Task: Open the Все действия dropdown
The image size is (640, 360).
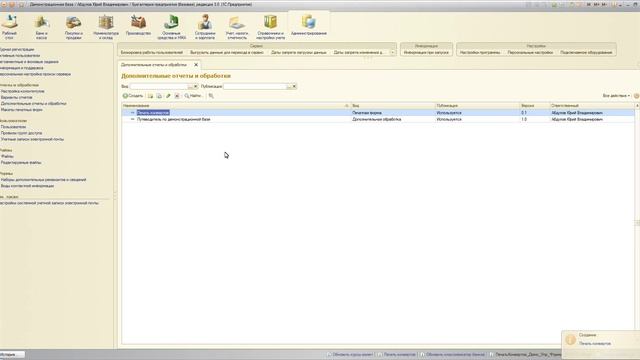Action: tap(616, 96)
